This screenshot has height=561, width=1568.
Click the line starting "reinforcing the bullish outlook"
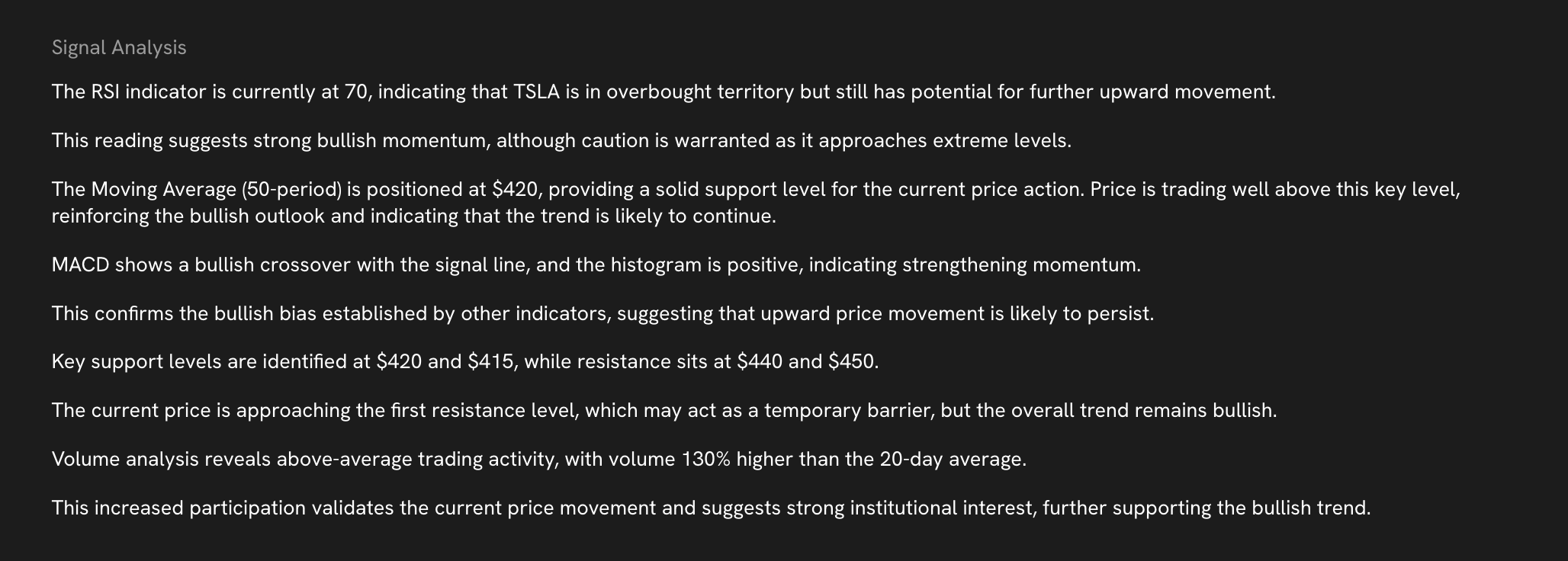point(413,216)
